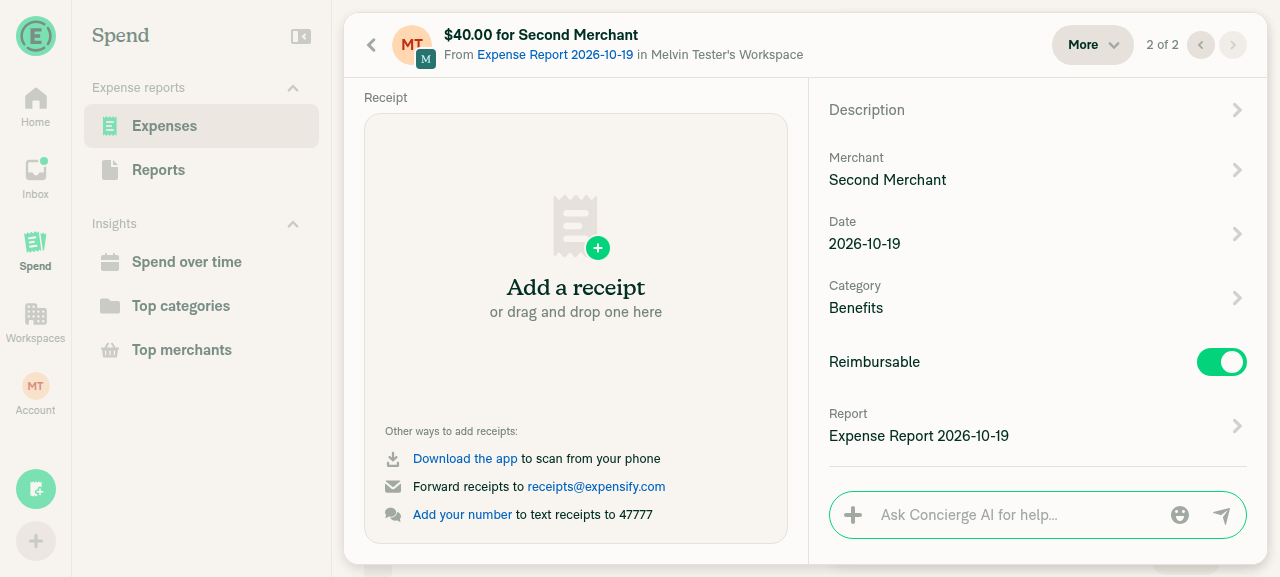Toggle the Reimbursable switch
This screenshot has width=1280, height=577.
pyautogui.click(x=1222, y=362)
